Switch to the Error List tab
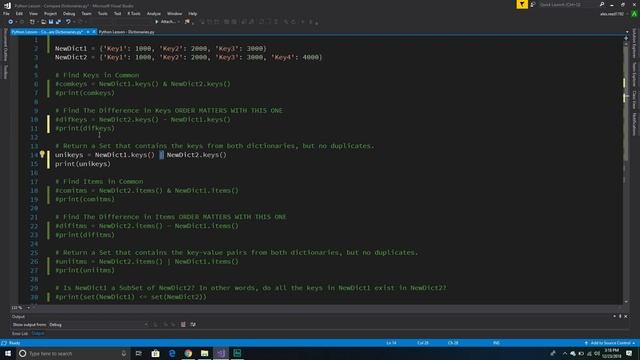The image size is (640, 360). [20, 333]
